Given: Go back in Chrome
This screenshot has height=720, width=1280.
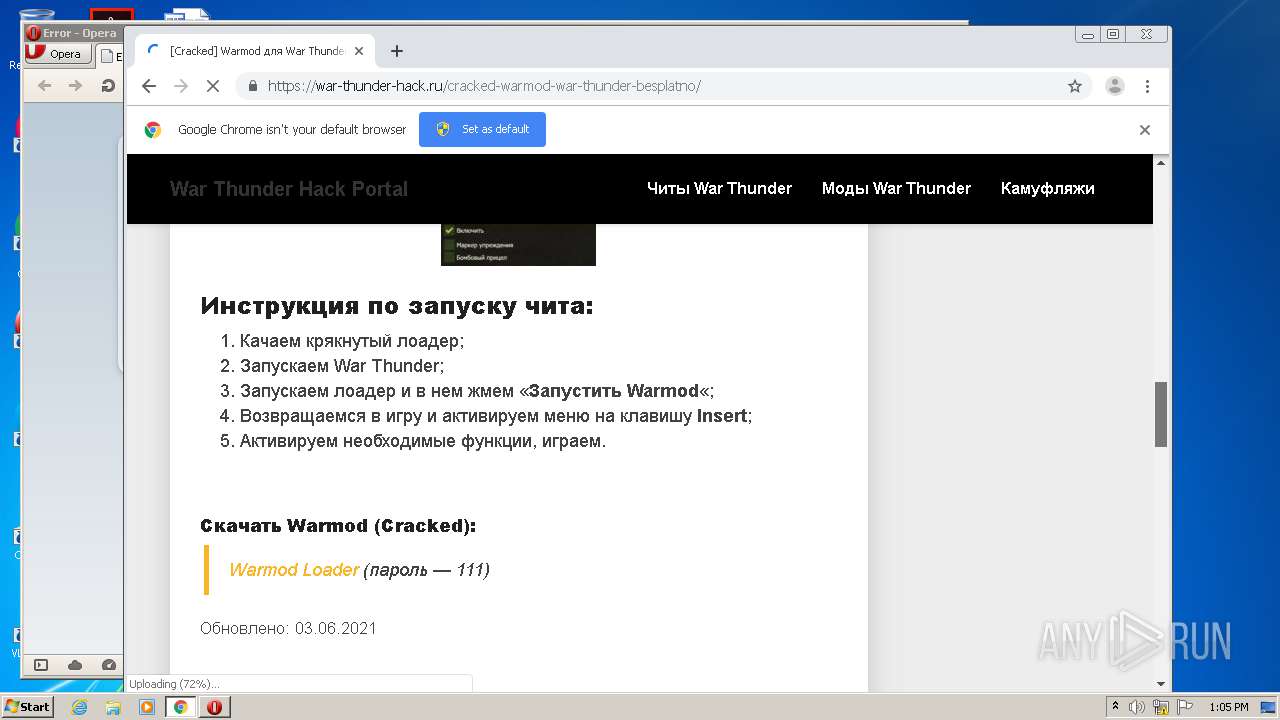Looking at the screenshot, I should (x=149, y=86).
